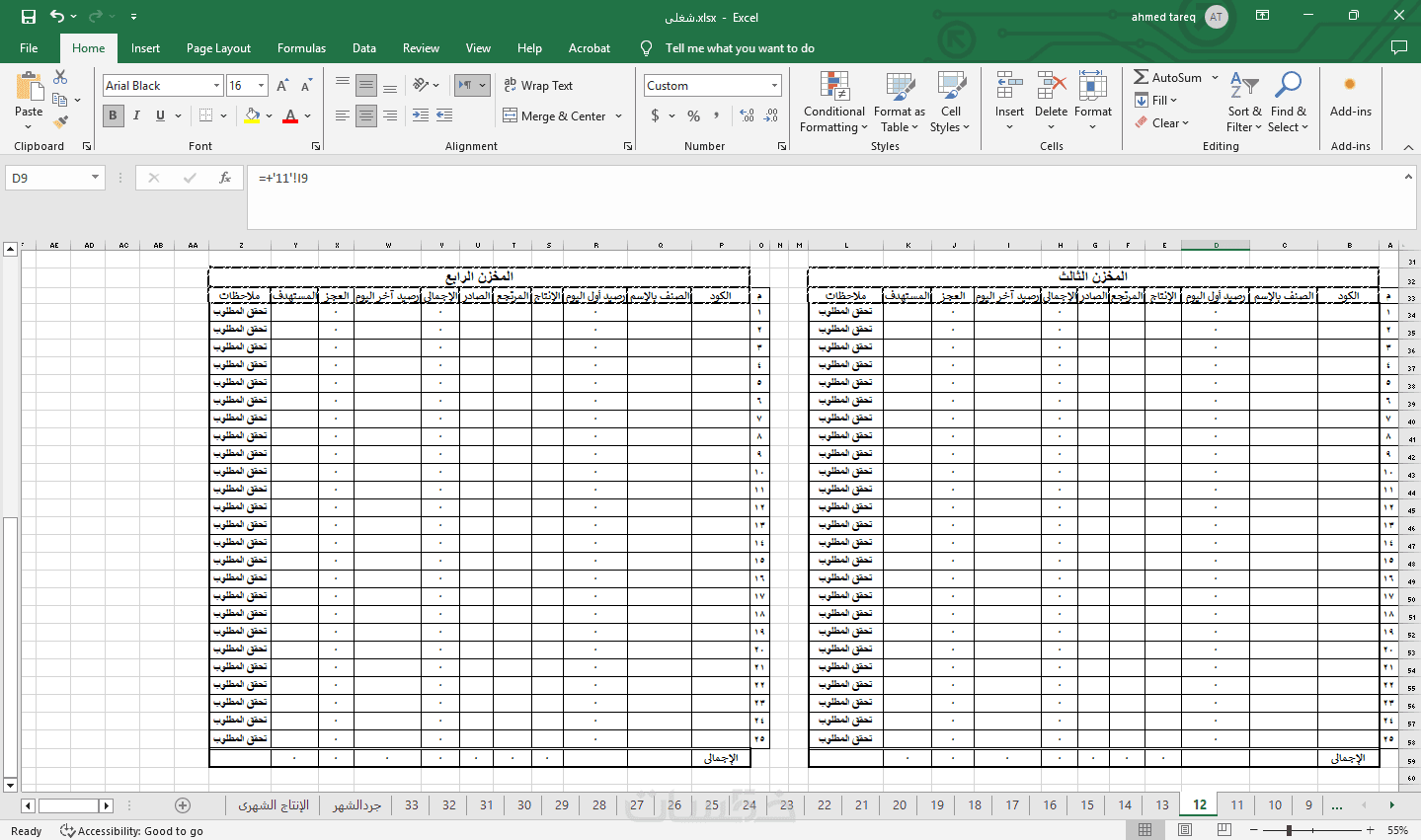Open the File menu
This screenshot has height=840, width=1421.
click(x=29, y=47)
